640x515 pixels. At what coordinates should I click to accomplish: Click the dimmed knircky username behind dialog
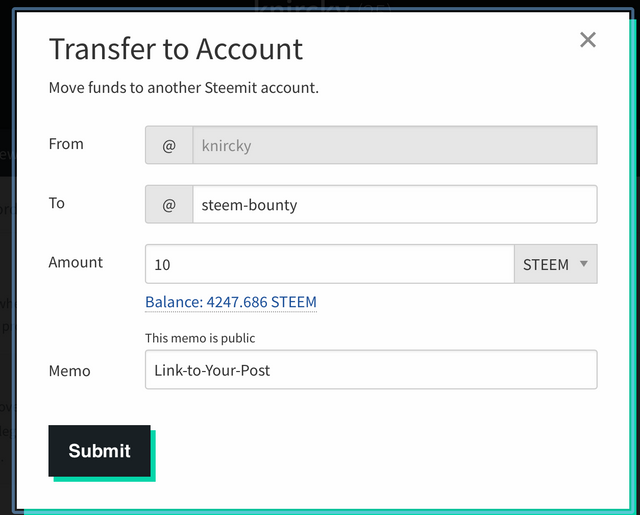302,5
